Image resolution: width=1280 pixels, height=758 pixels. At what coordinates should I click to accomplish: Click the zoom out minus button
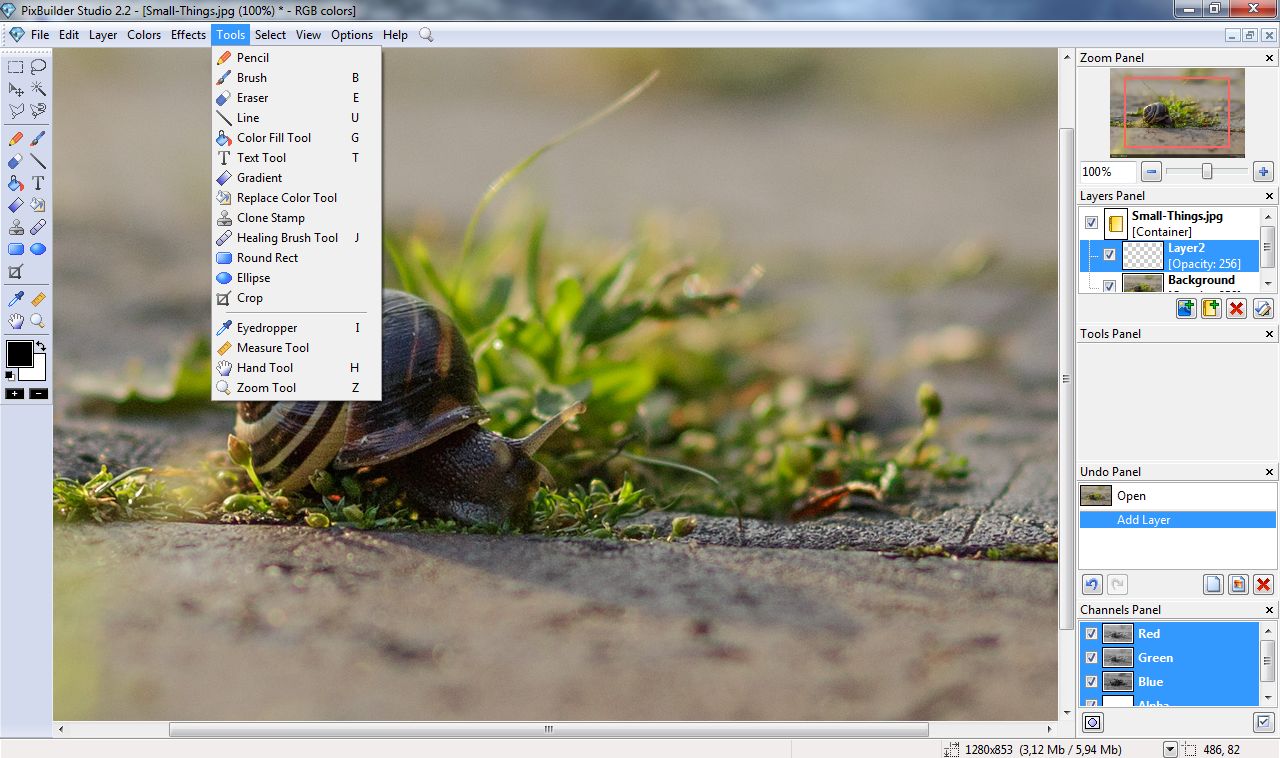(x=1152, y=171)
